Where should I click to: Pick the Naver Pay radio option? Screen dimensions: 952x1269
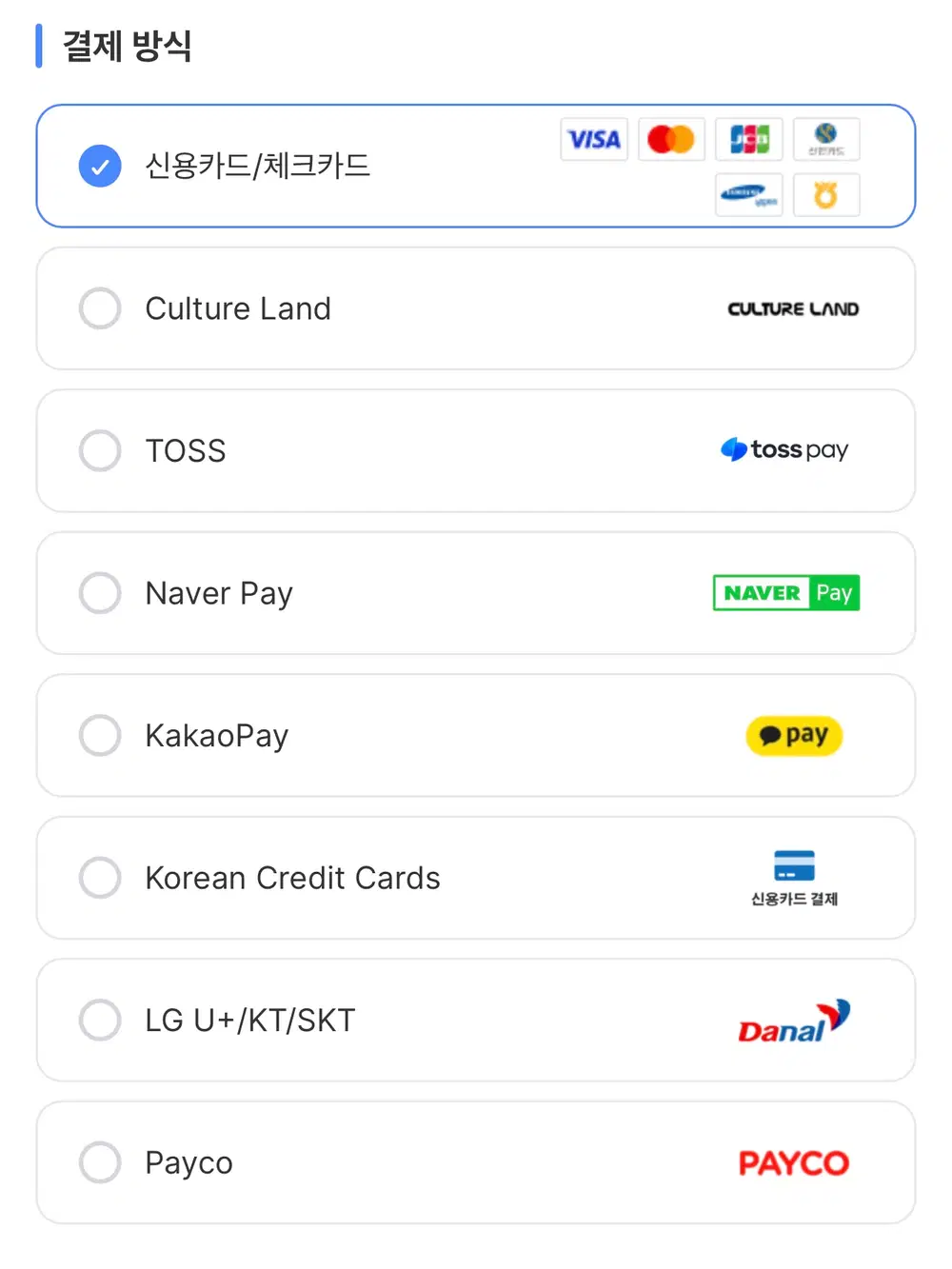[100, 593]
